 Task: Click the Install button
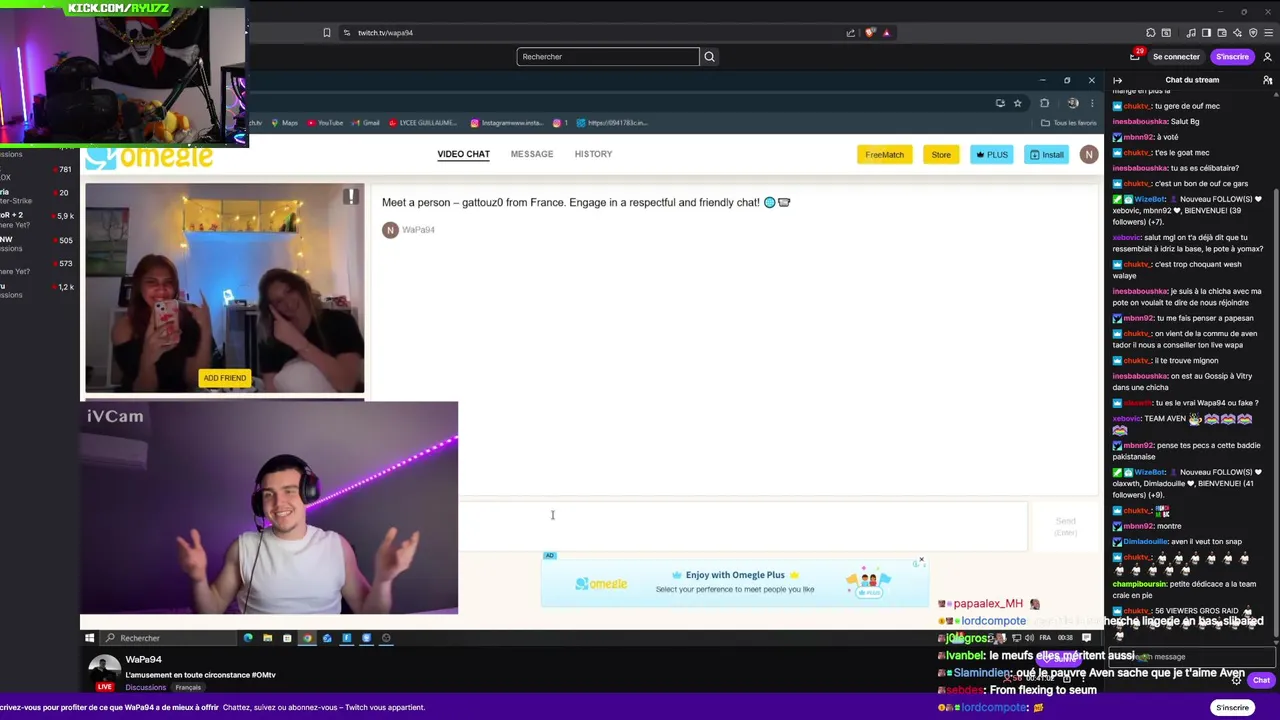tap(1046, 155)
